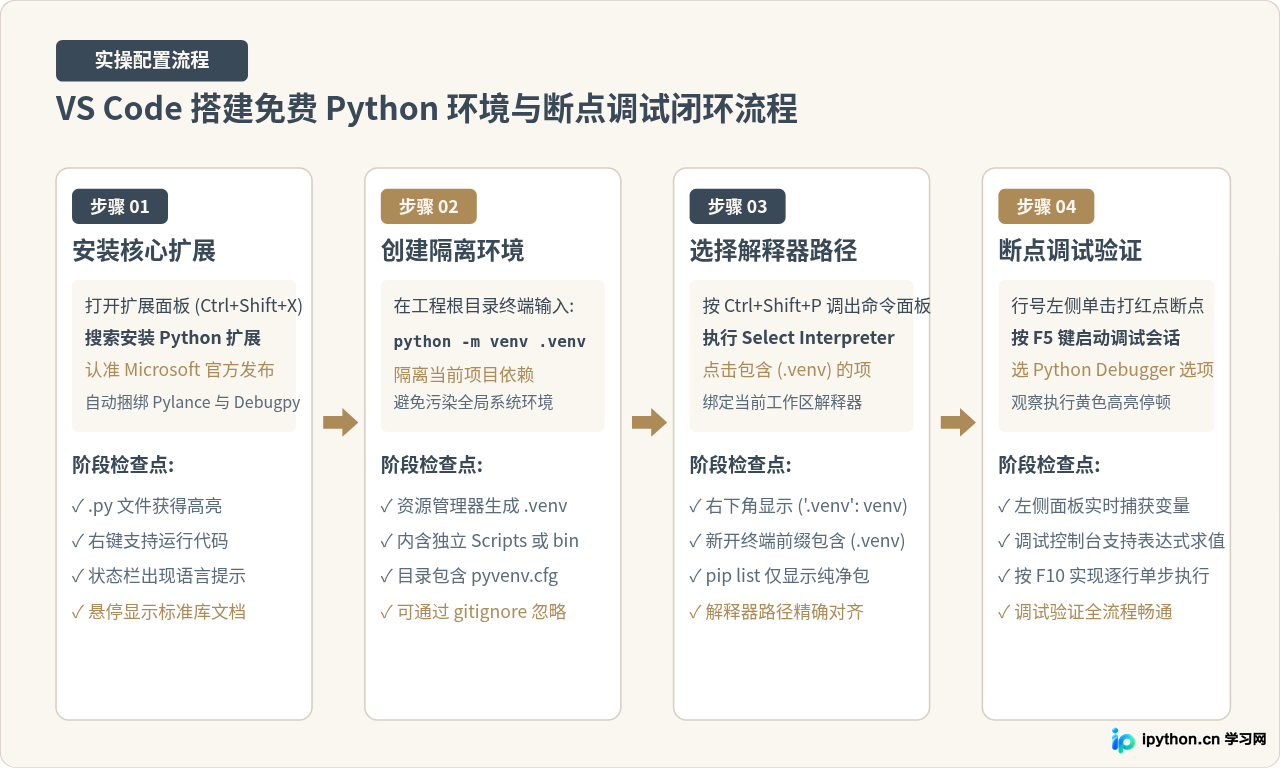Click the checkpoint '按 F10 实现逐行单步执行'
Image resolution: width=1280 pixels, height=768 pixels.
click(x=1105, y=576)
